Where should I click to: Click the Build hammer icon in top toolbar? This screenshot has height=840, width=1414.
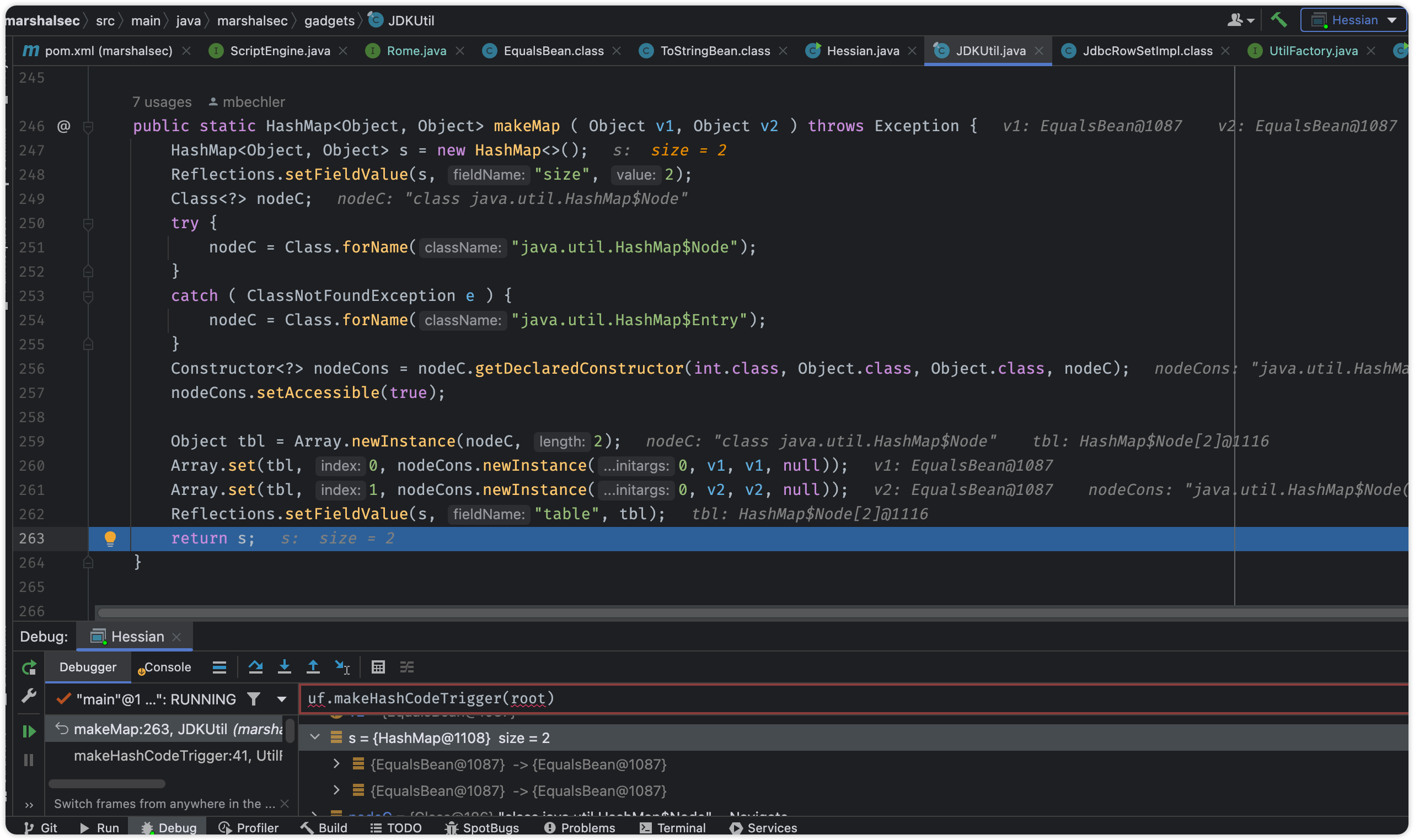pos(1279,20)
